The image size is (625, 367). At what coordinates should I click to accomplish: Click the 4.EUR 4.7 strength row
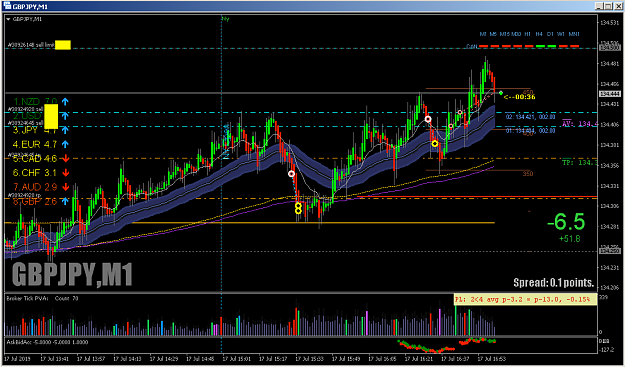(35, 144)
